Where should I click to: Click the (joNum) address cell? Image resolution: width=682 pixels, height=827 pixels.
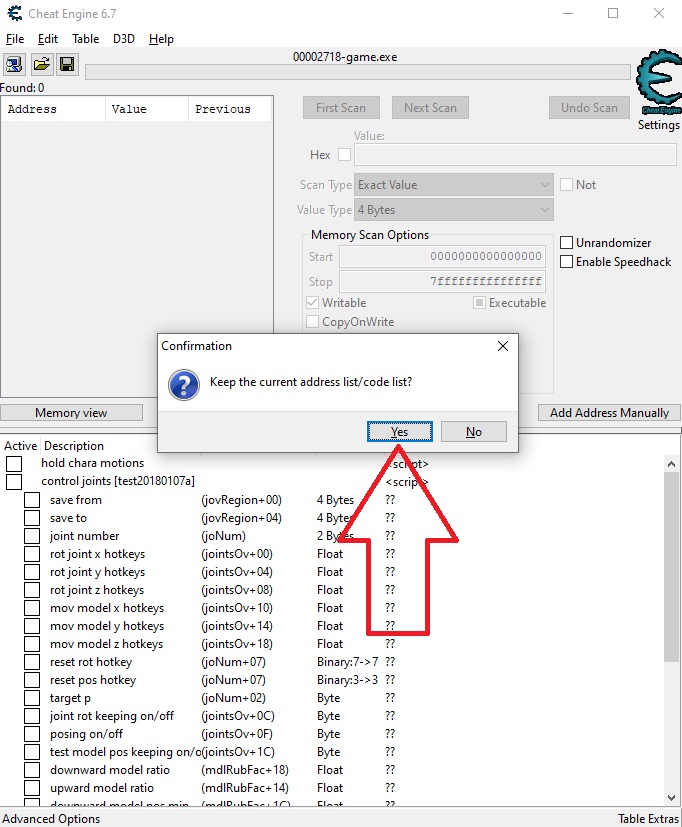224,536
